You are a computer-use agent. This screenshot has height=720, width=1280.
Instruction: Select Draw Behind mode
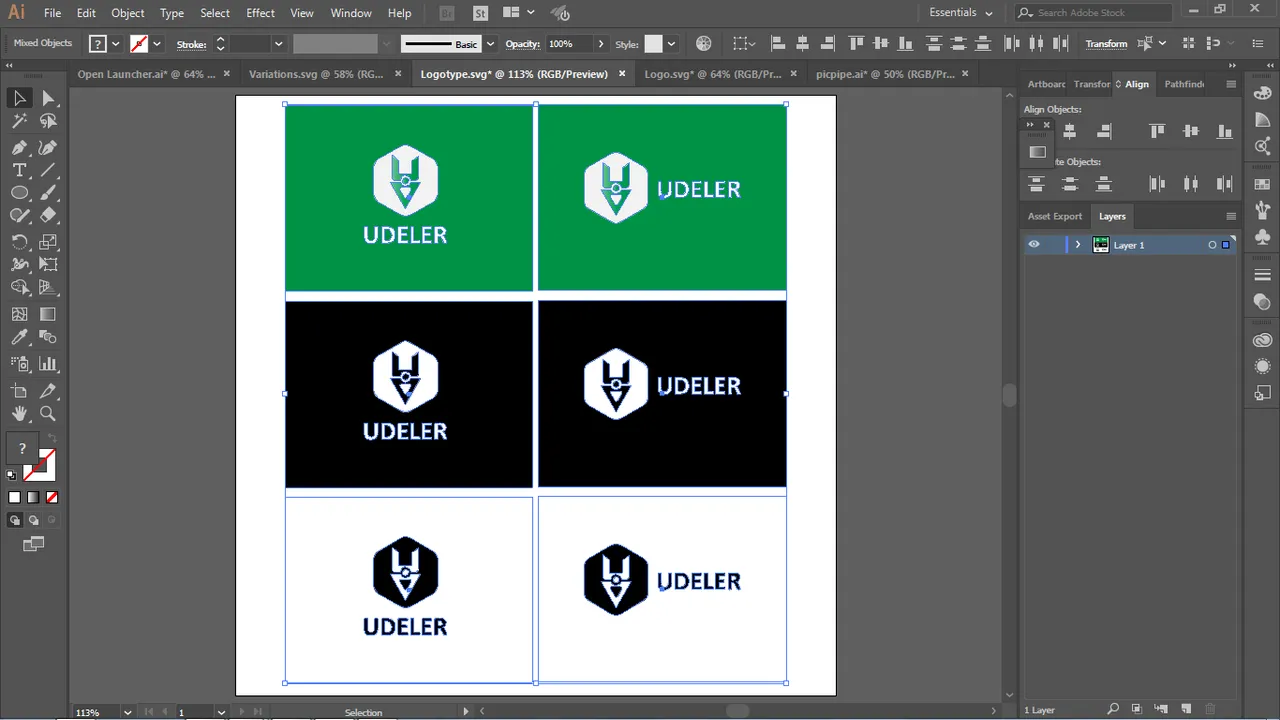click(33, 520)
